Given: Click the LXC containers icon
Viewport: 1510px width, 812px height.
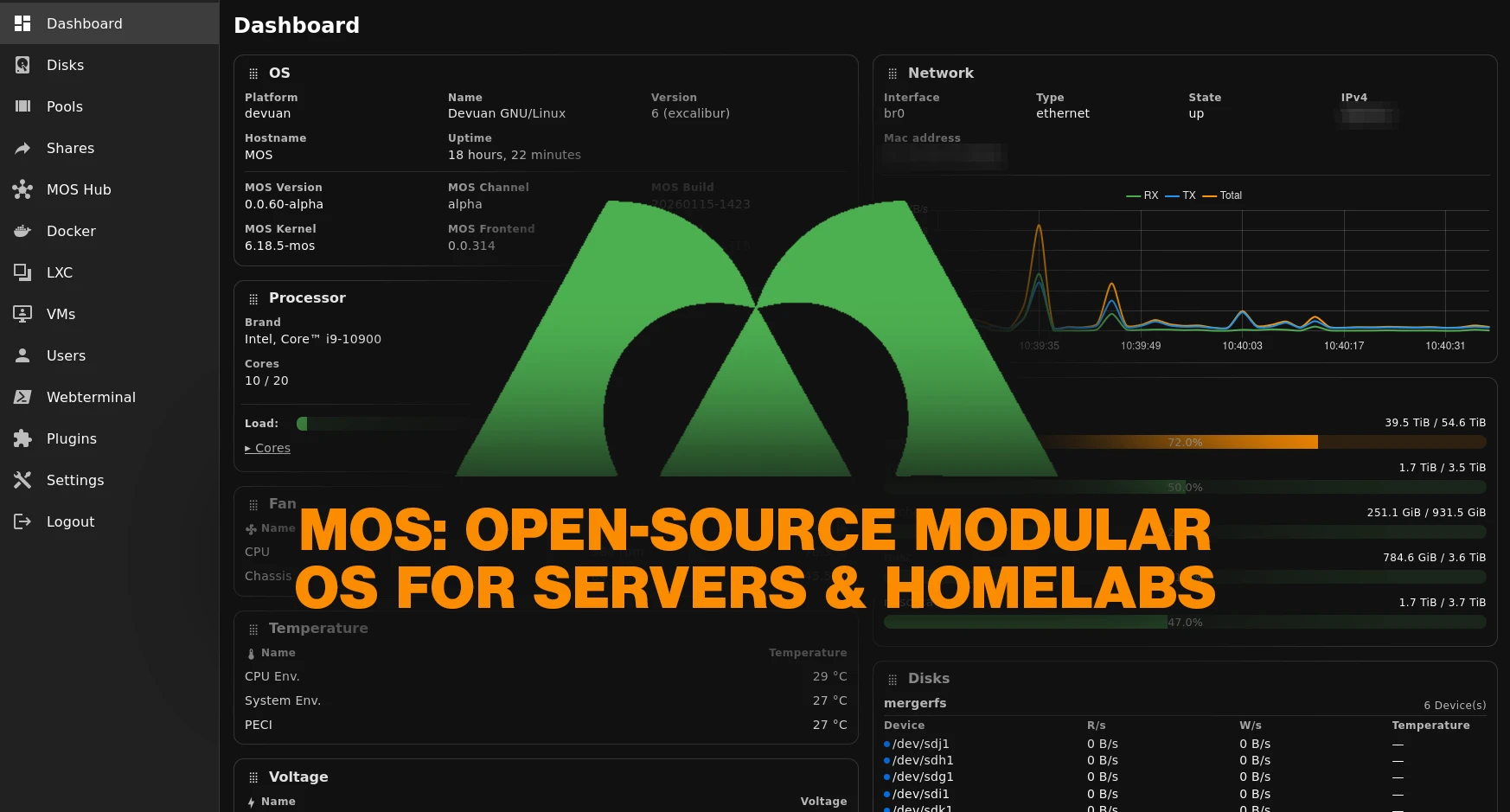Looking at the screenshot, I should coord(22,272).
